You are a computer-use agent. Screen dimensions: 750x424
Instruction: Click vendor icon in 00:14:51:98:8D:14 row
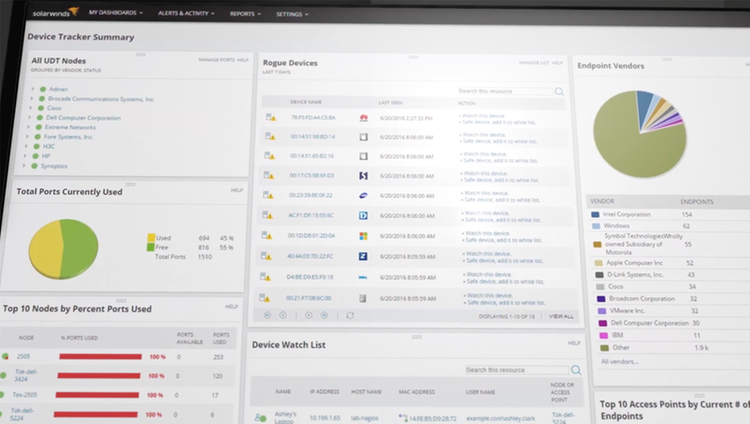click(364, 137)
